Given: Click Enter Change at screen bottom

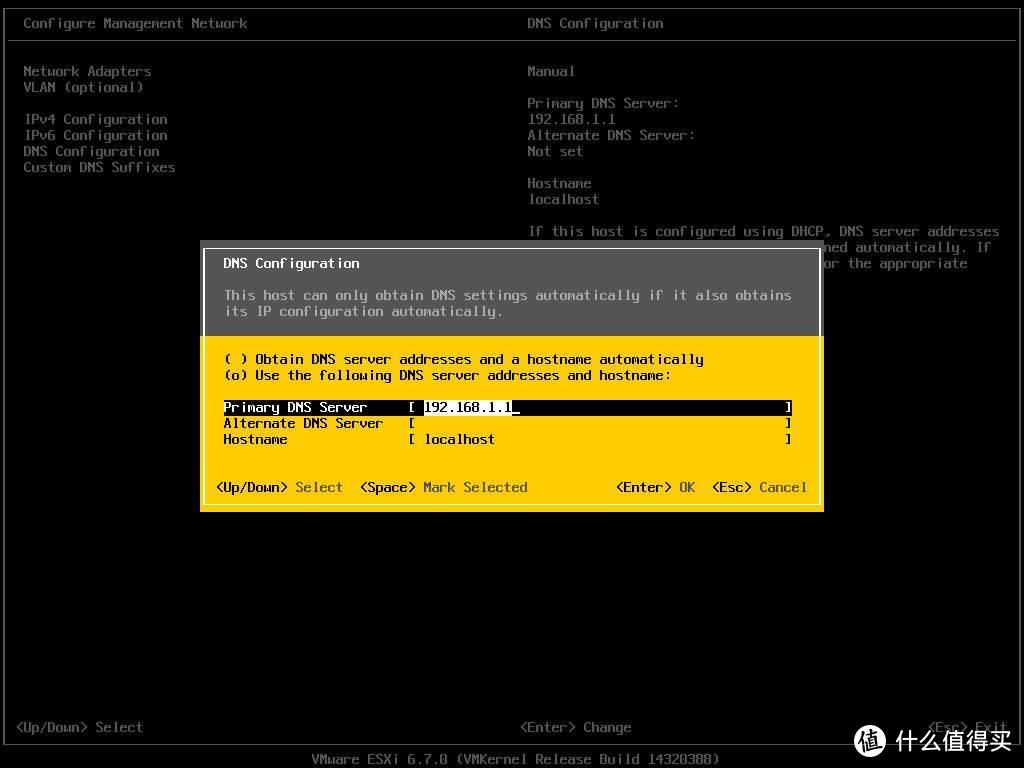Looking at the screenshot, I should (575, 727).
